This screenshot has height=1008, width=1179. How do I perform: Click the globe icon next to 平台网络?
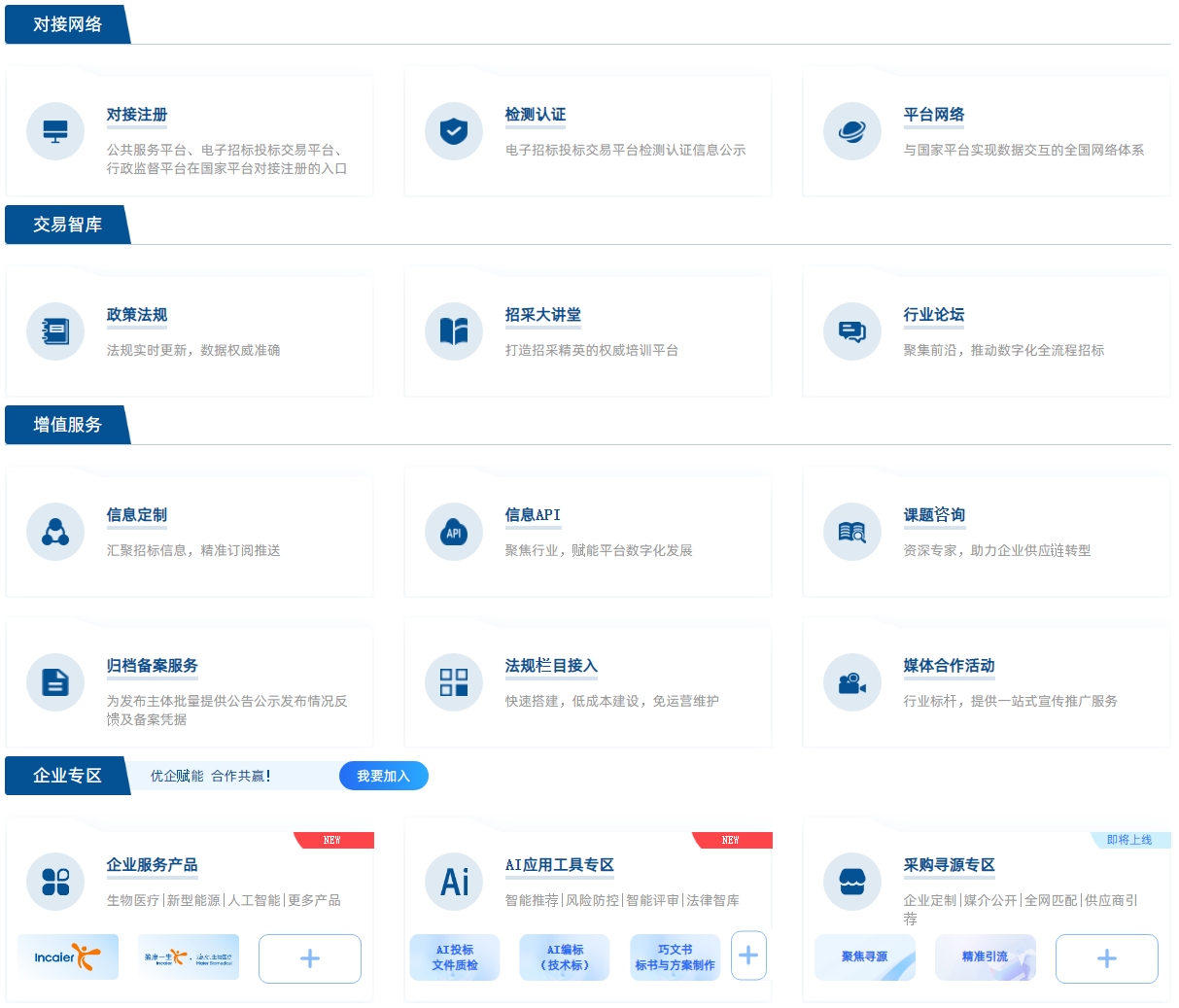pos(852,131)
